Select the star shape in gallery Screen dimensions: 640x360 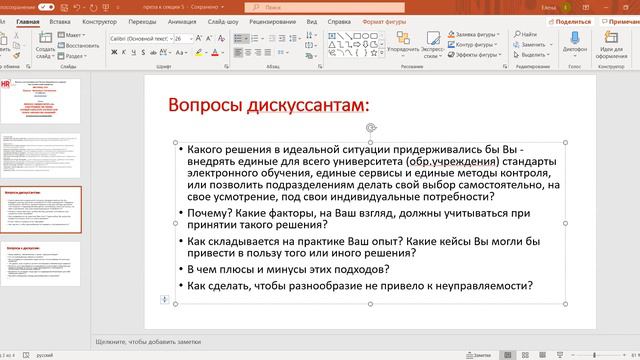coord(373,53)
